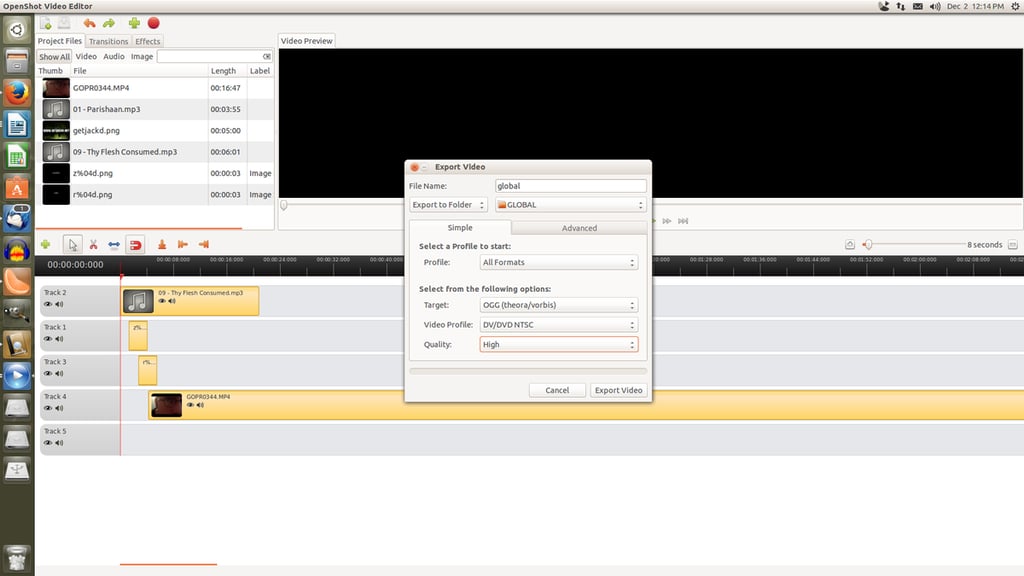1024x576 pixels.
Task: Open the Quality High dropdown
Action: 558,344
